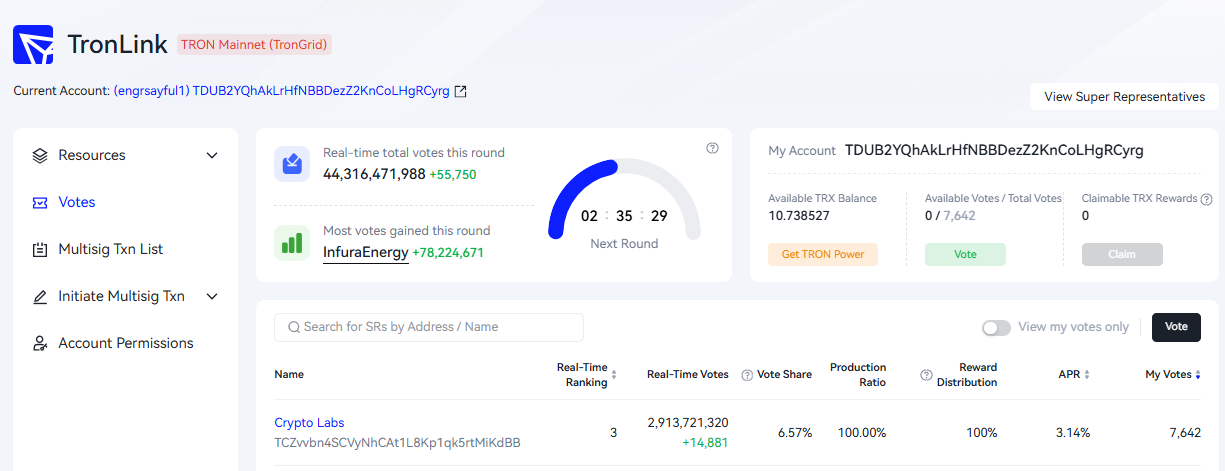
Task: Open help icon in round stats card
Action: (x=712, y=148)
